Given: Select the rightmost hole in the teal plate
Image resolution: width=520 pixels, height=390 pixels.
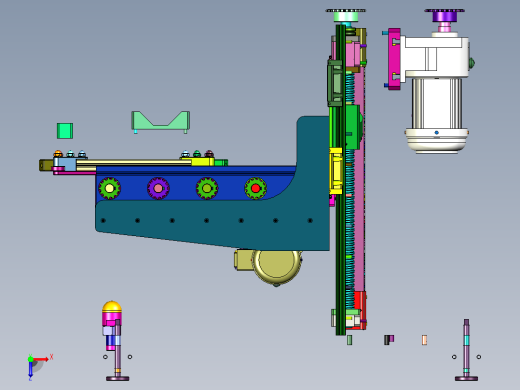Looking at the screenshot, I should coord(310,220).
